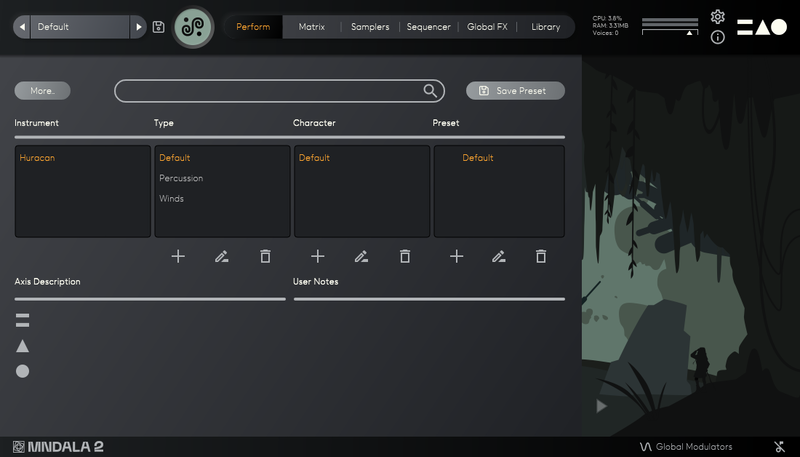Switch to the Matrix tab
Image resolution: width=800 pixels, height=457 pixels.
(312, 27)
